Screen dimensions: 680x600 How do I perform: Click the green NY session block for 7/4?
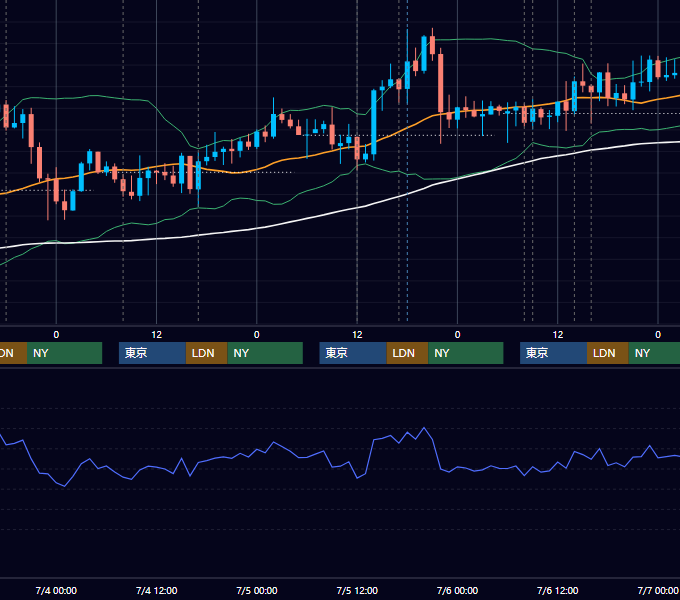click(265, 353)
